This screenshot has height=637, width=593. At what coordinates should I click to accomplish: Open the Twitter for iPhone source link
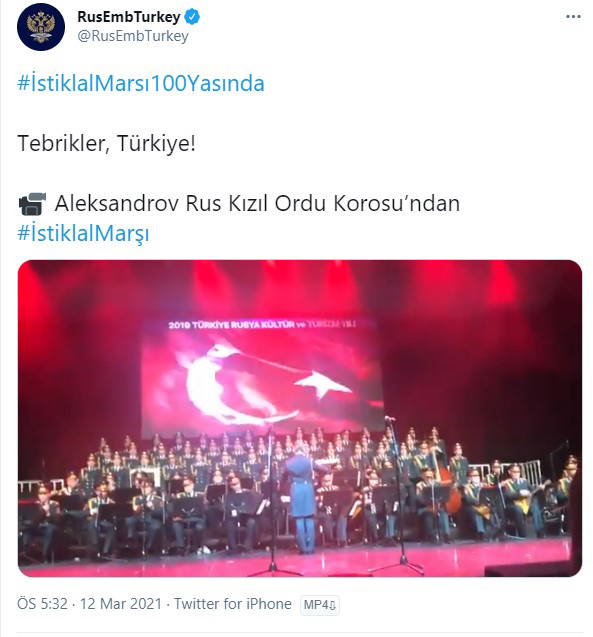tap(233, 604)
